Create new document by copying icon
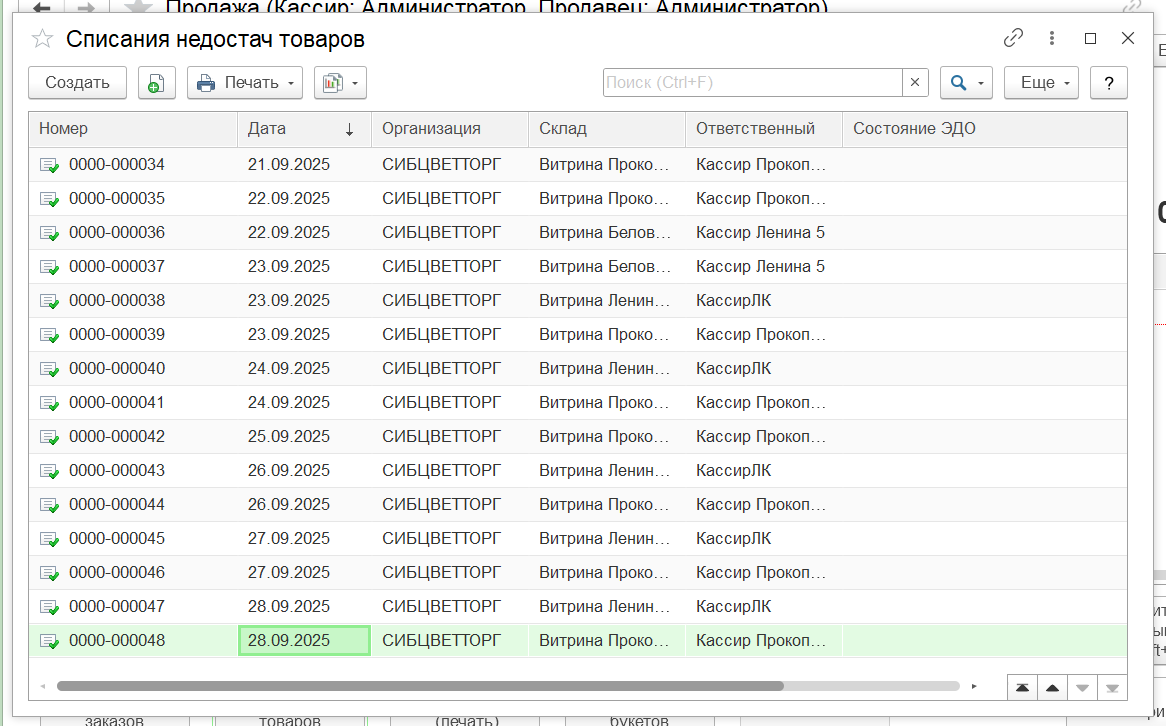The width and height of the screenshot is (1166, 726). point(156,83)
